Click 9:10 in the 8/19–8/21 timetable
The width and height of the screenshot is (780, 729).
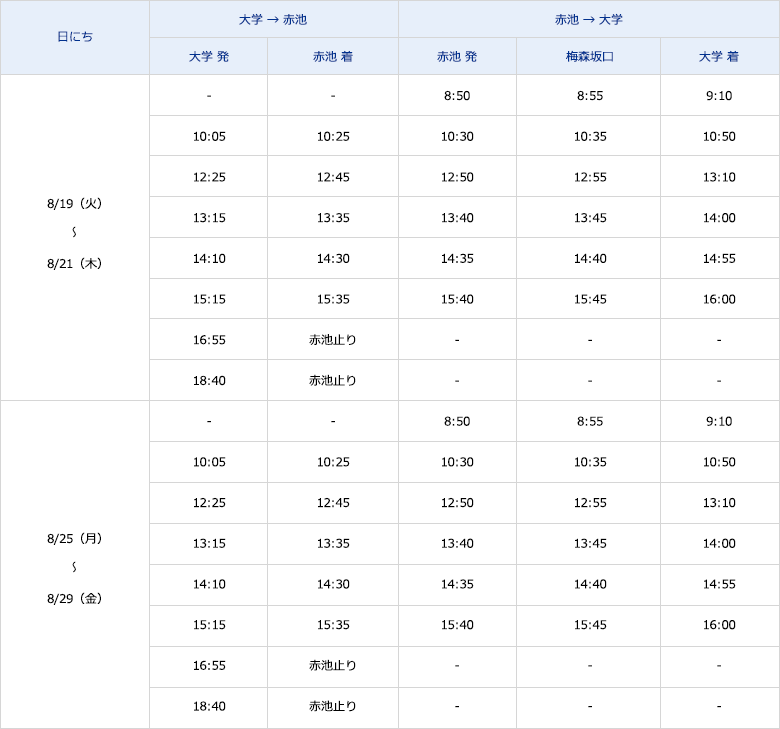pyautogui.click(x=719, y=96)
